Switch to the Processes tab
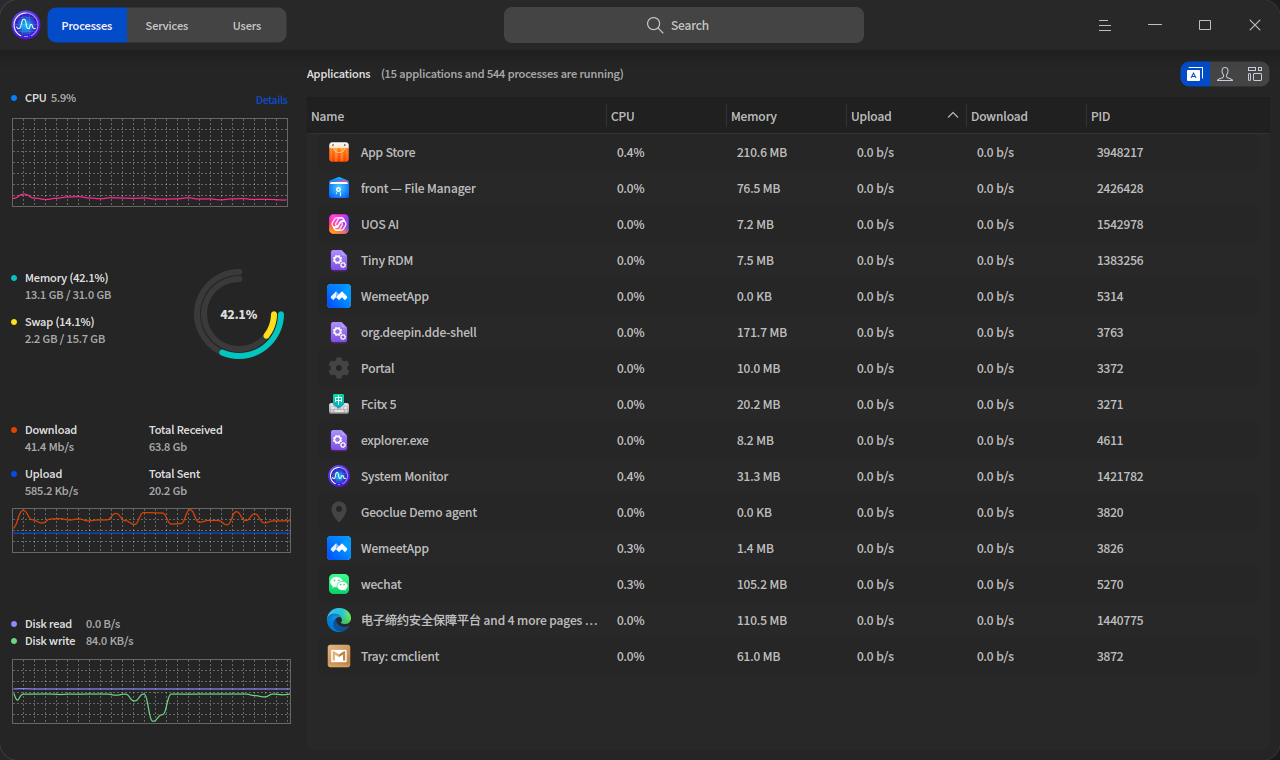1280x760 pixels. click(87, 25)
